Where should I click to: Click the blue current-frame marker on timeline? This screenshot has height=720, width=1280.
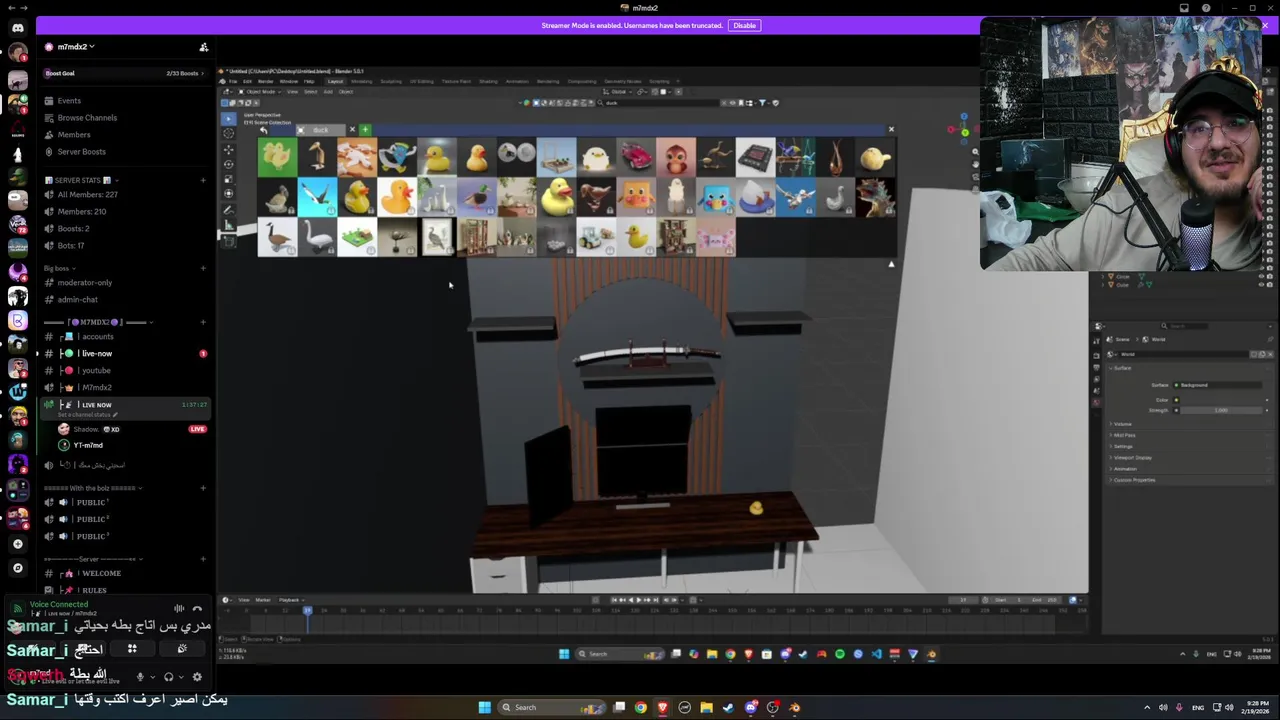tap(307, 610)
